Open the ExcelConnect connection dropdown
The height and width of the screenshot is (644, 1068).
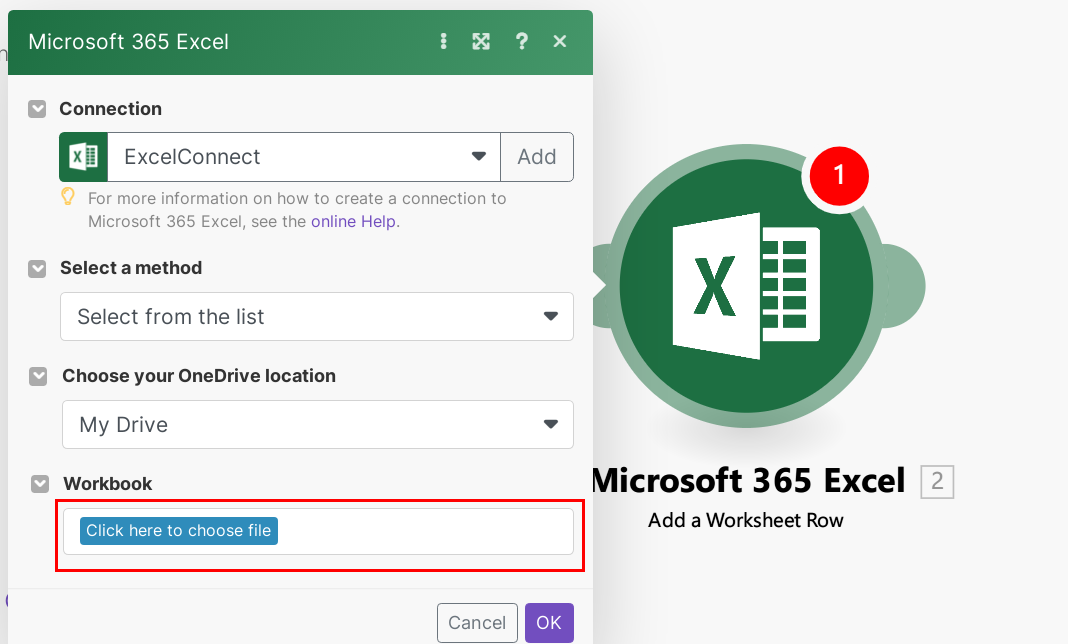[304, 157]
